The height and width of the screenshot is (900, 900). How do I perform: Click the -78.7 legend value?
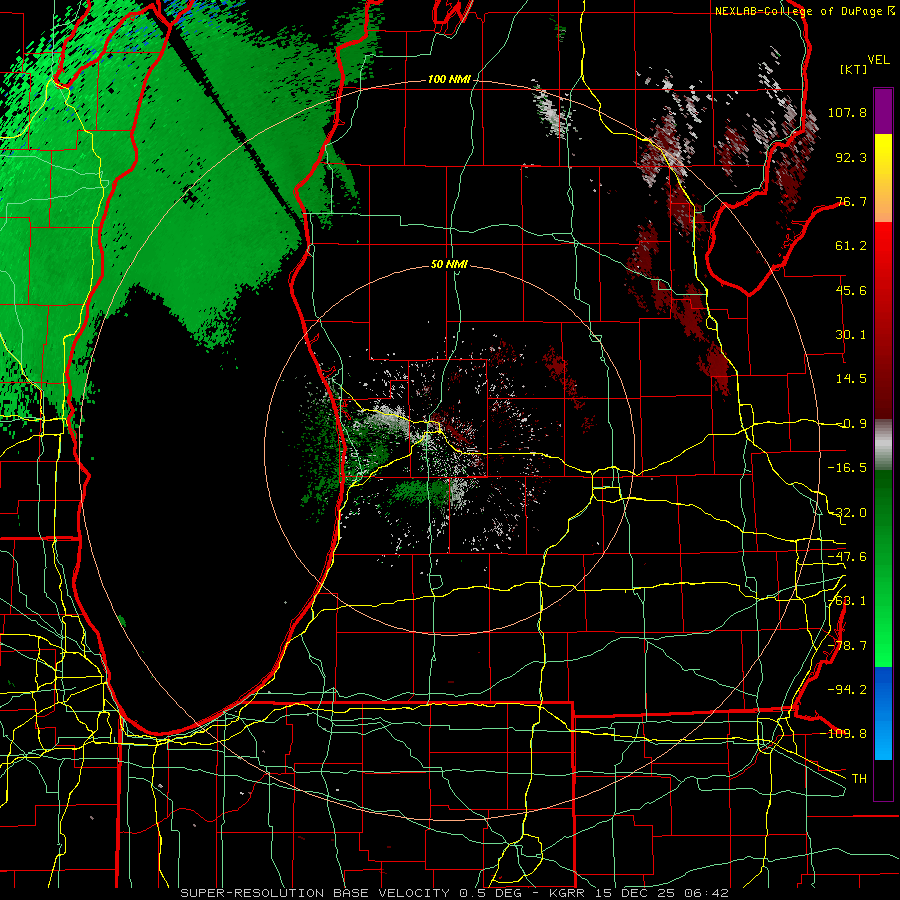point(847,646)
